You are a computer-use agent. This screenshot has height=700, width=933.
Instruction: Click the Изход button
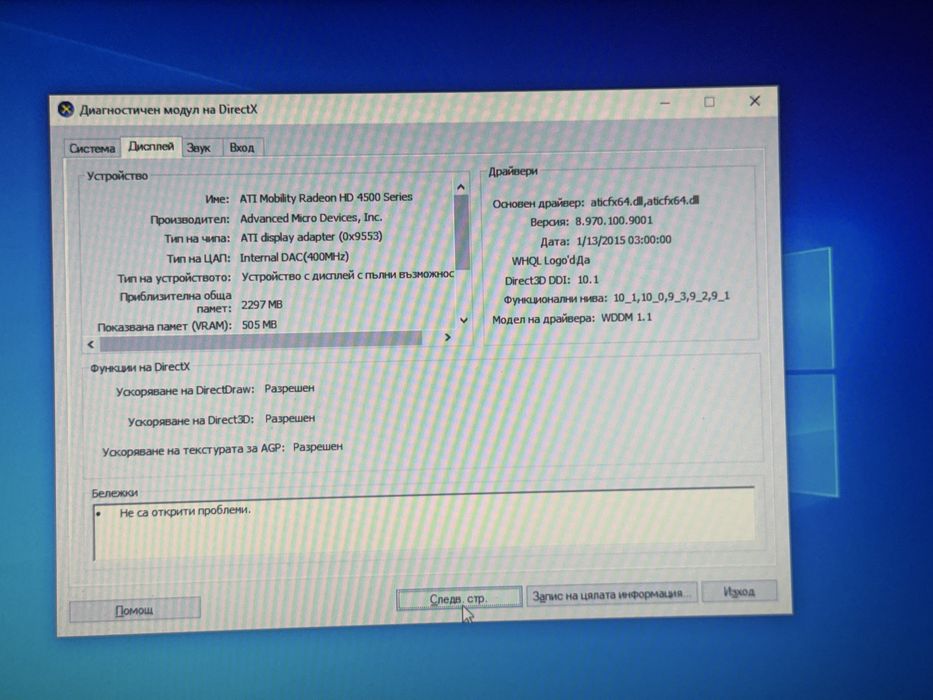(740, 591)
